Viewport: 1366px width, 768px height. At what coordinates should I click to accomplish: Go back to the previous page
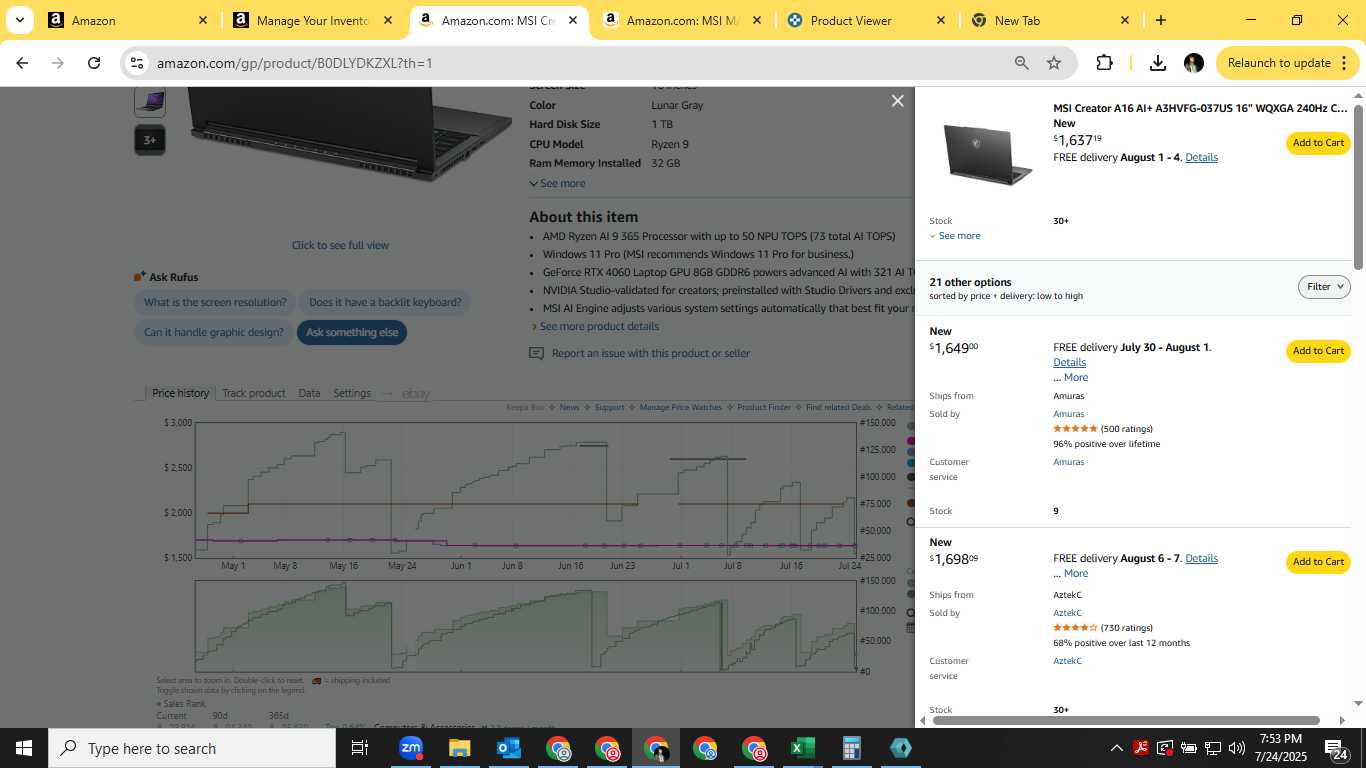coord(22,63)
